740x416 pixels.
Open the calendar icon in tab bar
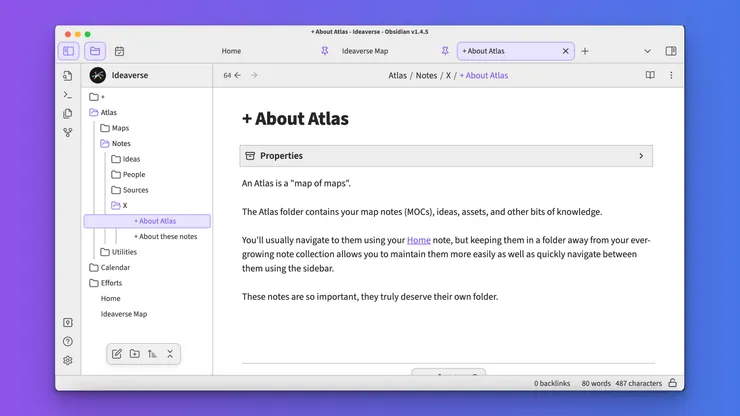pos(120,51)
